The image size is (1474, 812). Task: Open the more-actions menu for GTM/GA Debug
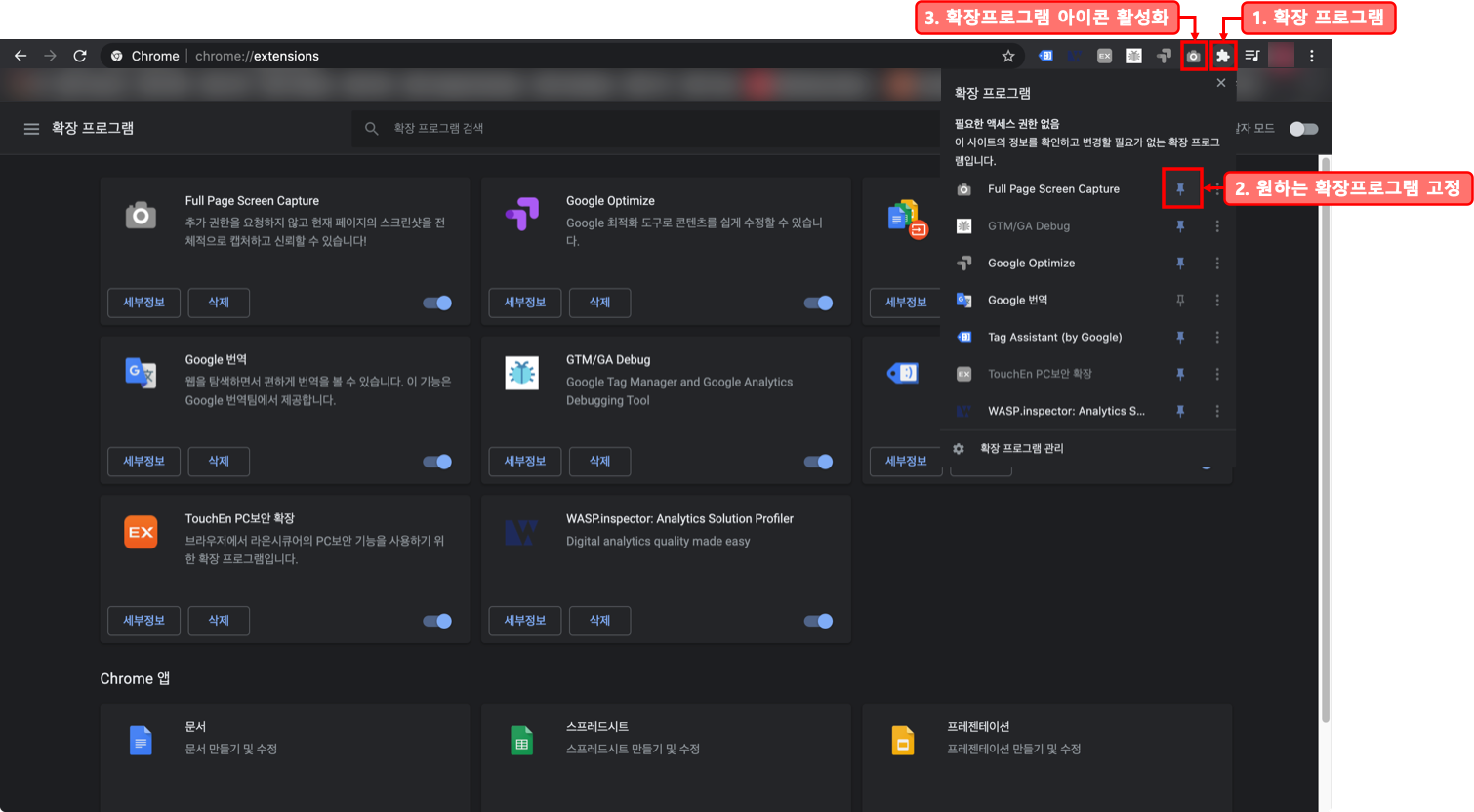(1217, 226)
